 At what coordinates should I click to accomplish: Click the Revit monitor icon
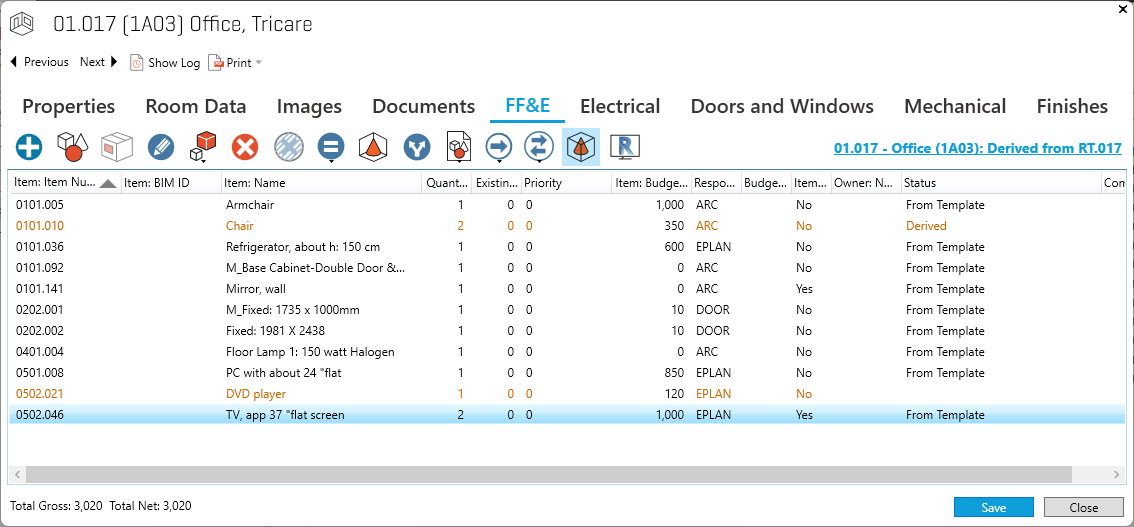625,148
